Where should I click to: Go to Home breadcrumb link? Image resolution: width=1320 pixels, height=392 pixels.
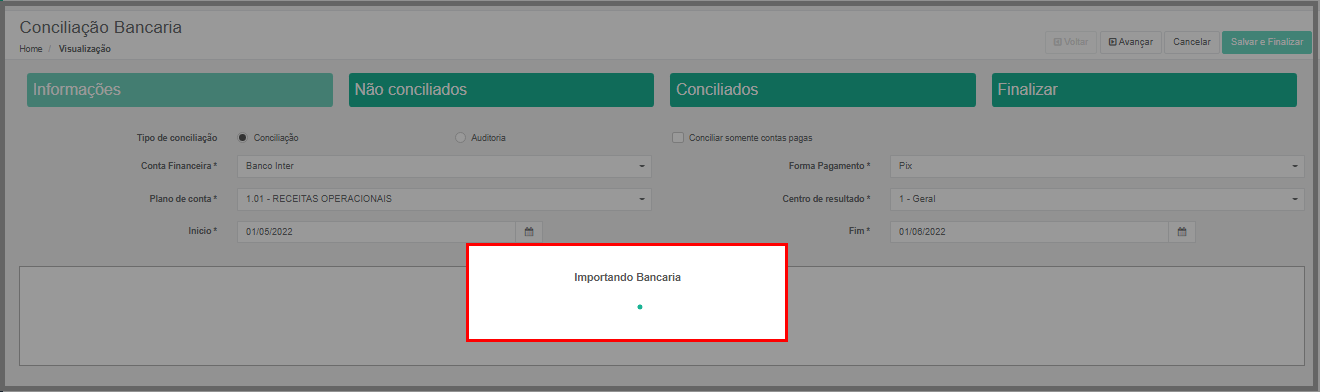[x=30, y=48]
